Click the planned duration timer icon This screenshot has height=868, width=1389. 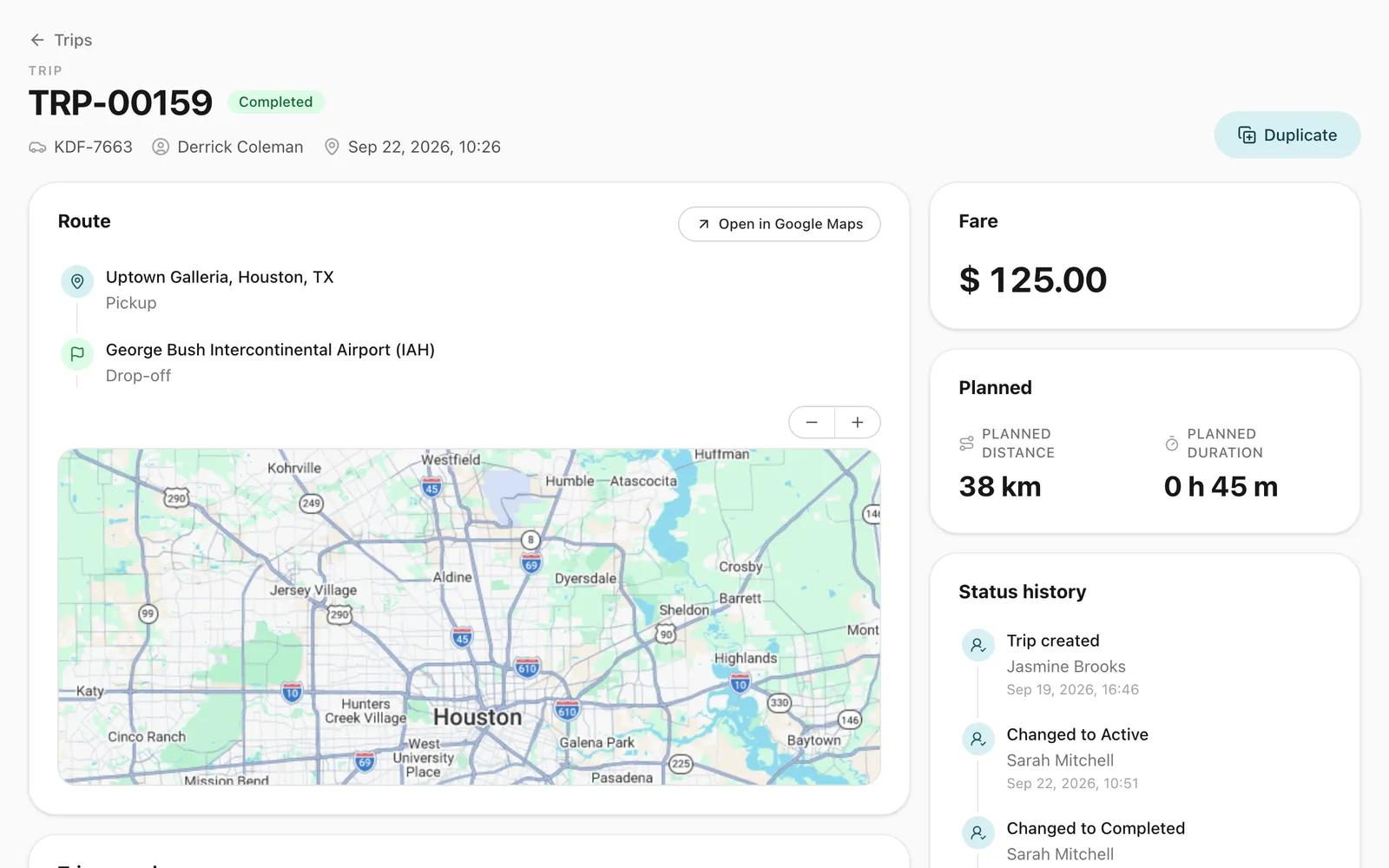(x=1172, y=444)
